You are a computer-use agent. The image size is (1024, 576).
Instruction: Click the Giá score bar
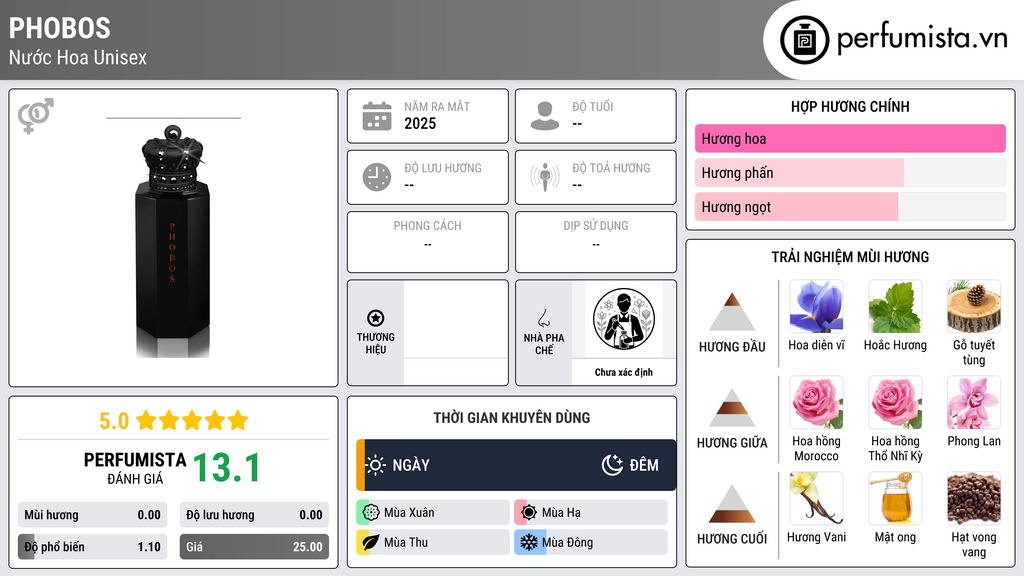pyautogui.click(x=254, y=547)
